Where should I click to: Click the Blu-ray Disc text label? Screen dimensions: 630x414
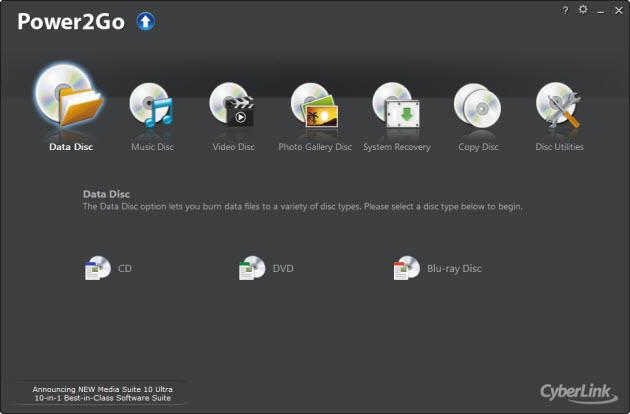pyautogui.click(x=454, y=269)
